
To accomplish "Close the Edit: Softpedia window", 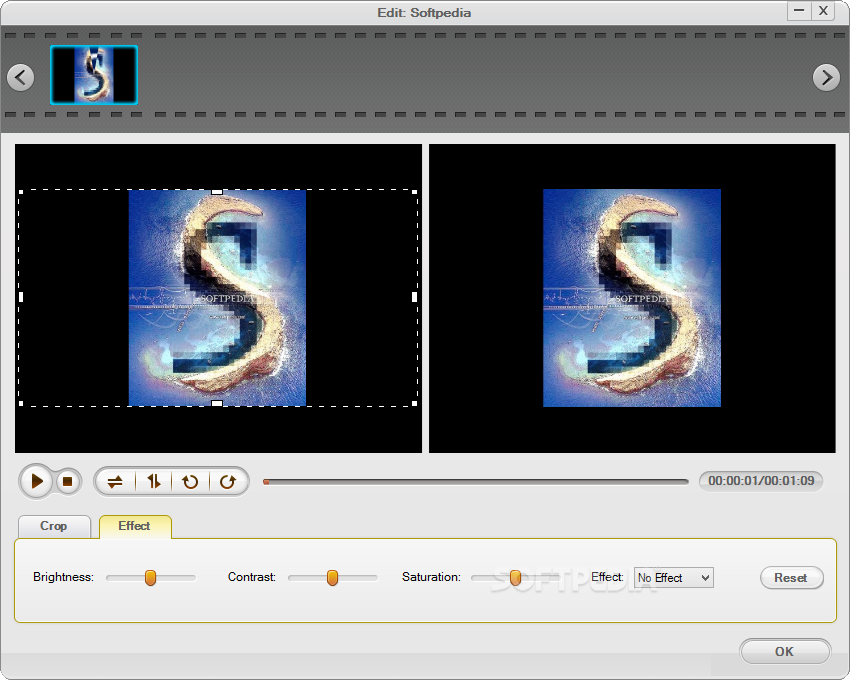I will 823,11.
